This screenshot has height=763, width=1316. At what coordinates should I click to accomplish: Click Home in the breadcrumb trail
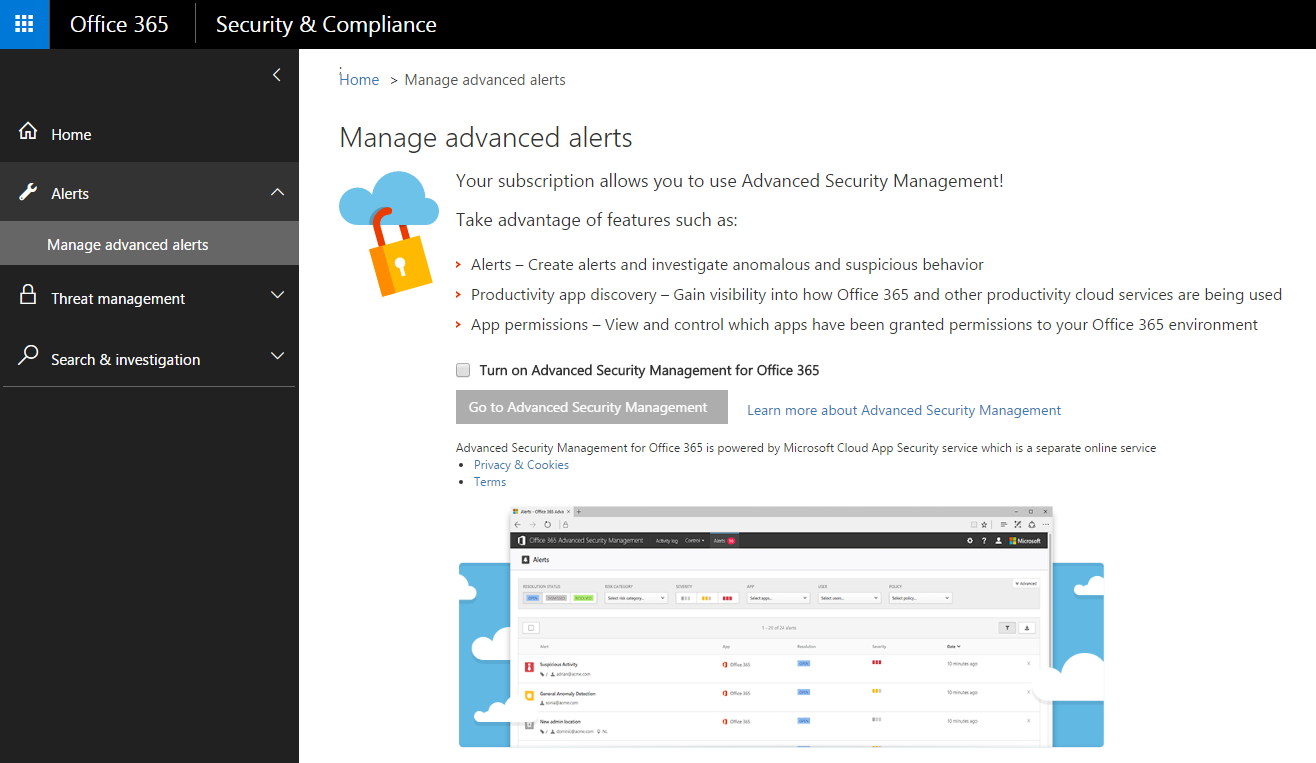coord(359,79)
